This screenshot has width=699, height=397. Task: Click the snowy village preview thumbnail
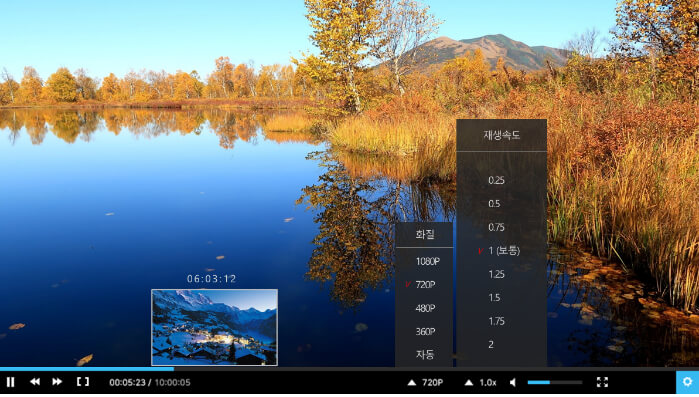pyautogui.click(x=214, y=327)
